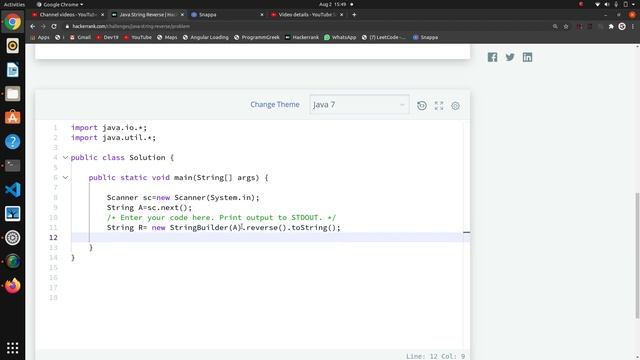Open the Java 7 language dropdown
Screen dimensions: 640x360
(359, 105)
